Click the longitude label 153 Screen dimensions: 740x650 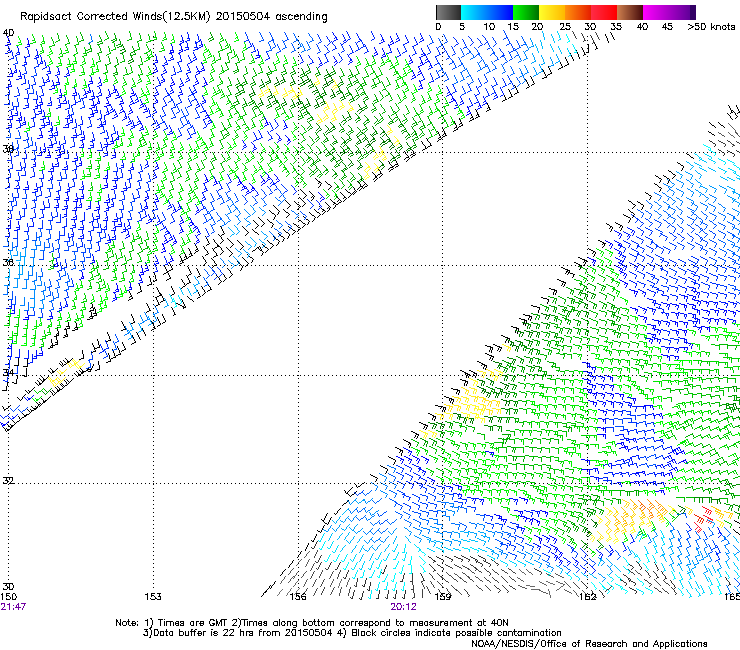pos(153,597)
